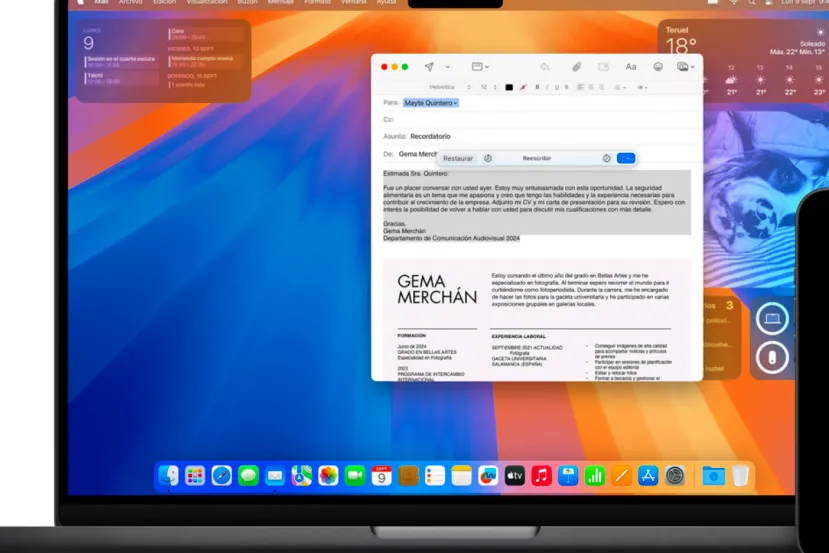Viewport: 829px width, 553px height.
Task: Change the font size 12 stepper
Action: tap(489, 87)
